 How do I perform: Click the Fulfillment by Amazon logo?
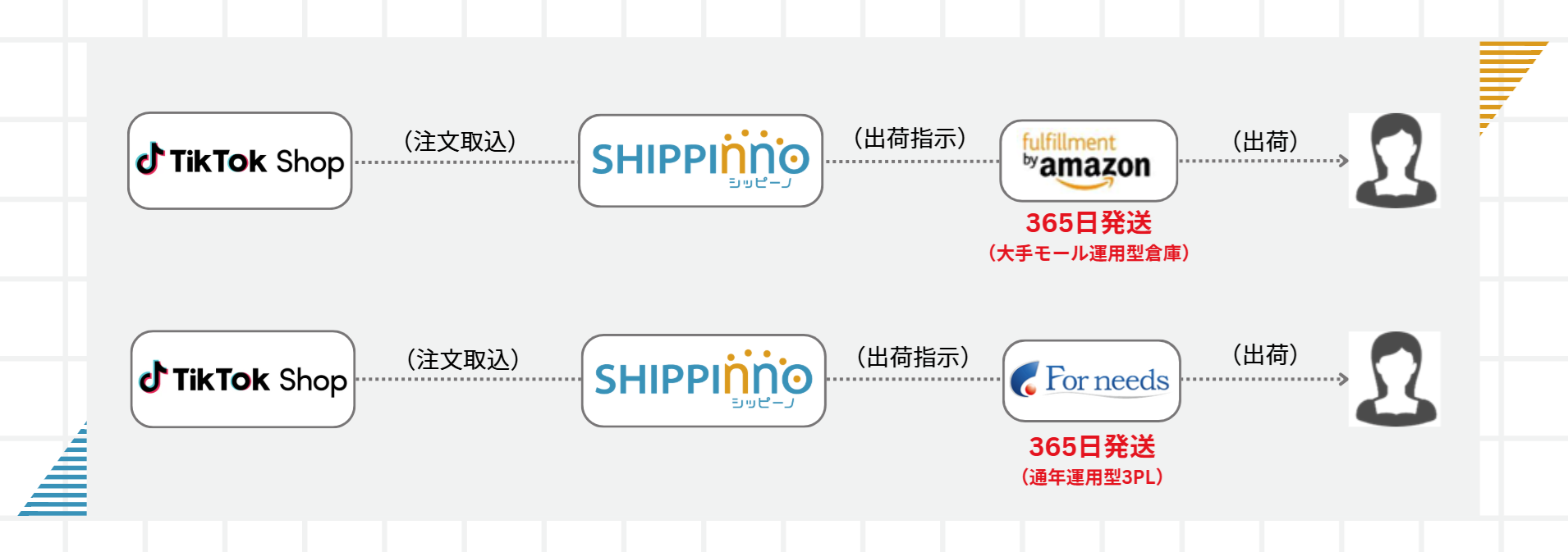point(1089,161)
